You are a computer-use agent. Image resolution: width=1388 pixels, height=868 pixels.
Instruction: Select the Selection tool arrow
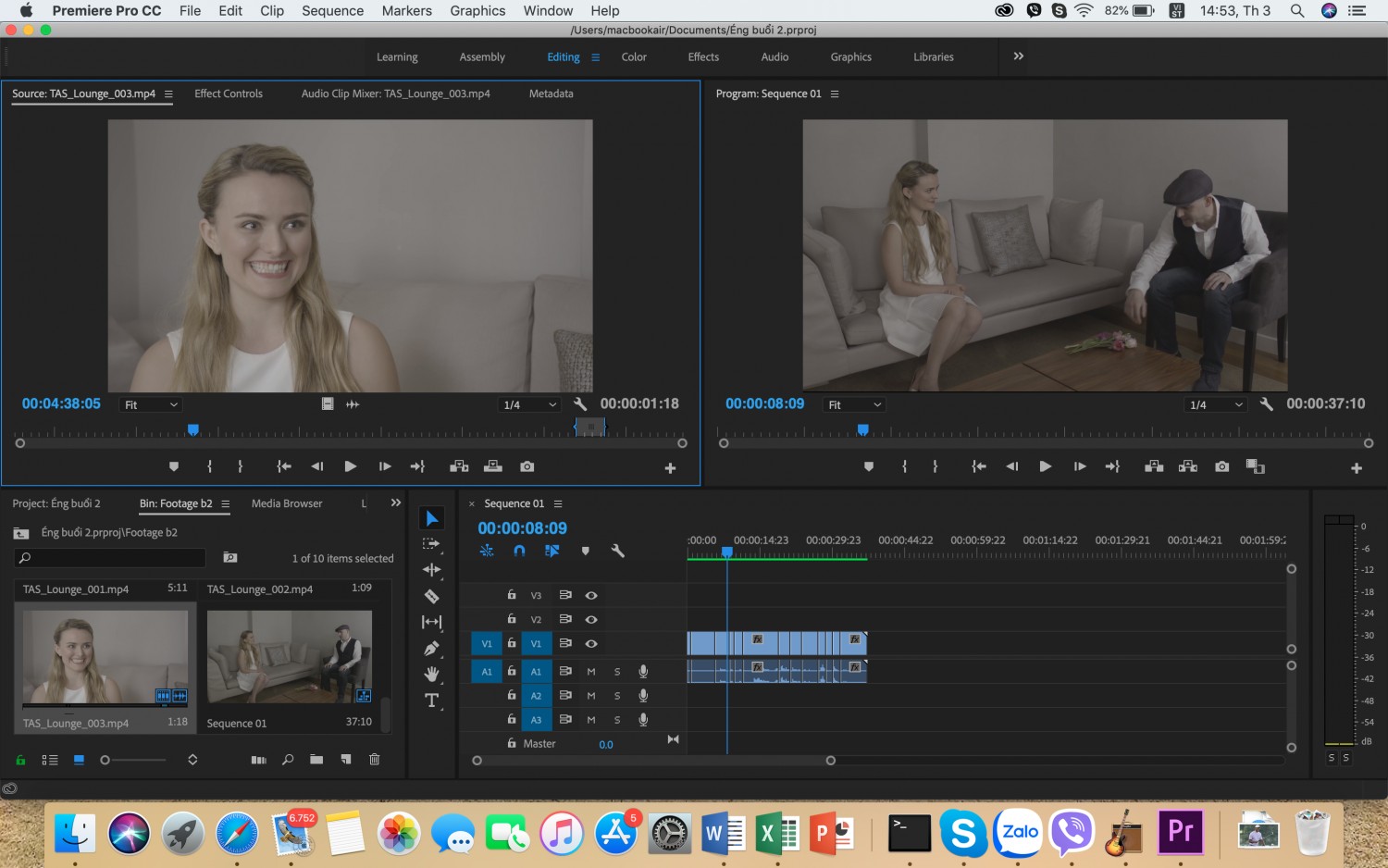pyautogui.click(x=431, y=518)
